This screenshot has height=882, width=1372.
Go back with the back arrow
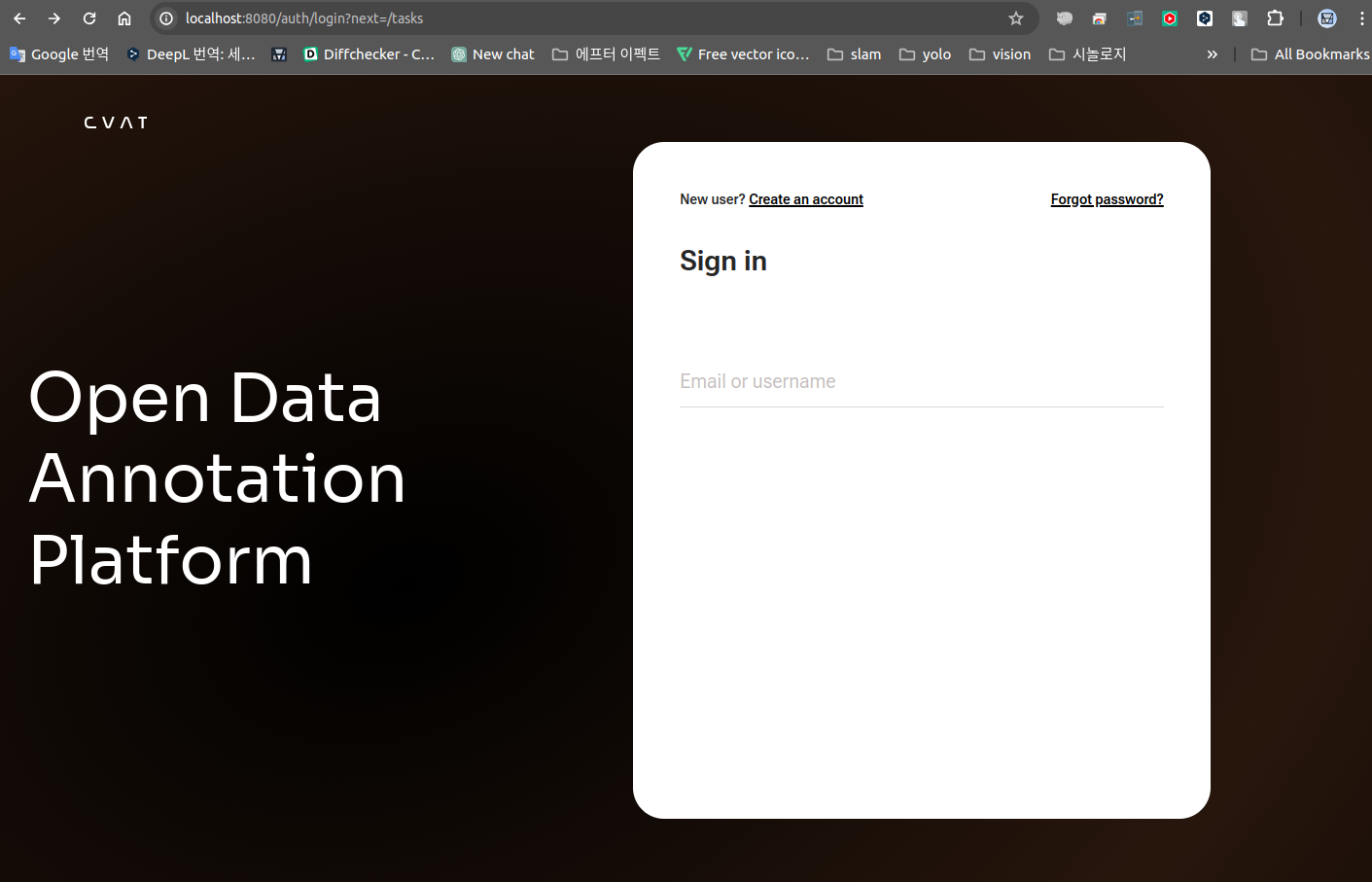coord(19,18)
